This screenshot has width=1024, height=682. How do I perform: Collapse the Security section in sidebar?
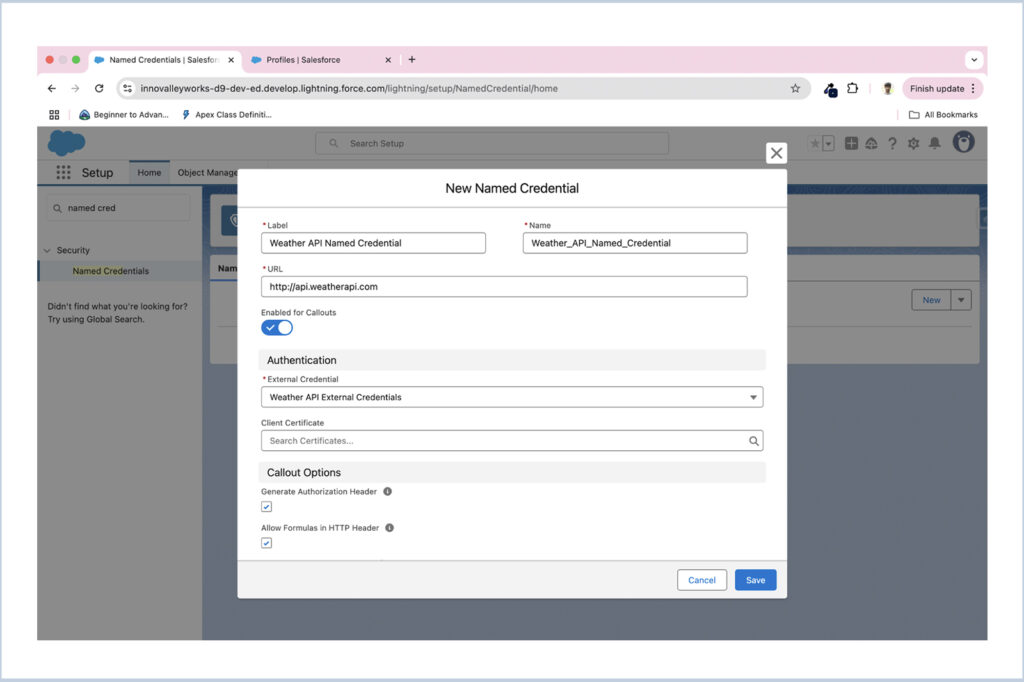47,250
